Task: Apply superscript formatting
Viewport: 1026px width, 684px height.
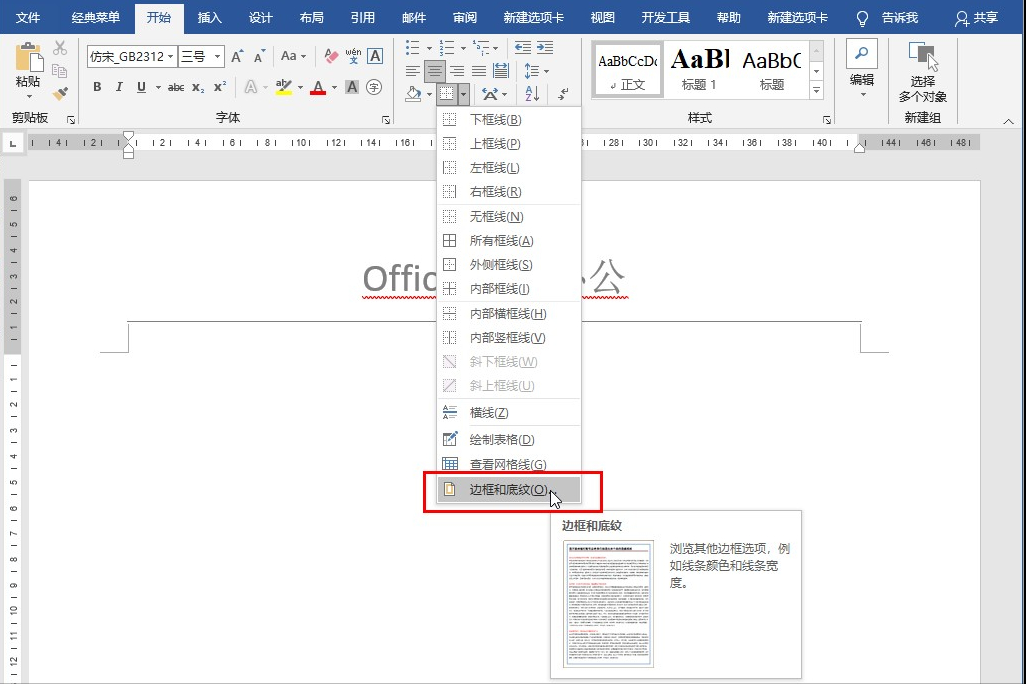Action: (220, 87)
